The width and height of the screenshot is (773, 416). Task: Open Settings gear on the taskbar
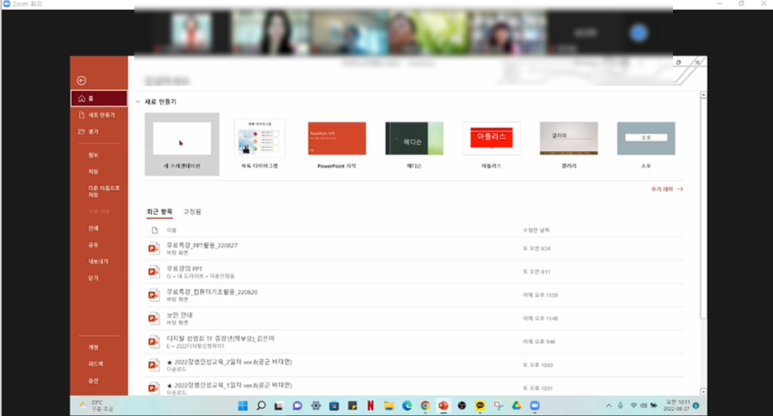tap(316, 406)
